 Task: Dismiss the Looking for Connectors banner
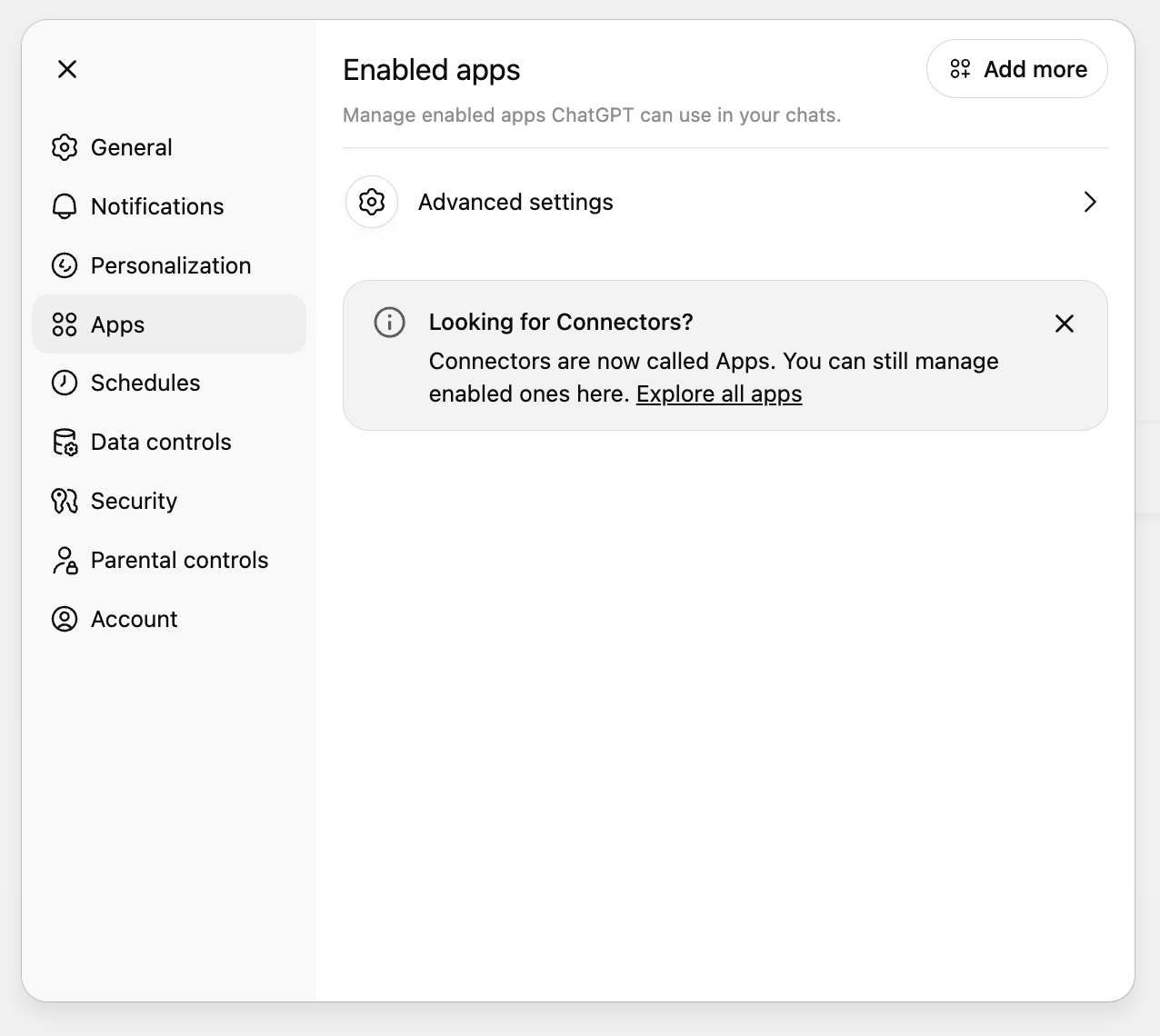[x=1064, y=324]
